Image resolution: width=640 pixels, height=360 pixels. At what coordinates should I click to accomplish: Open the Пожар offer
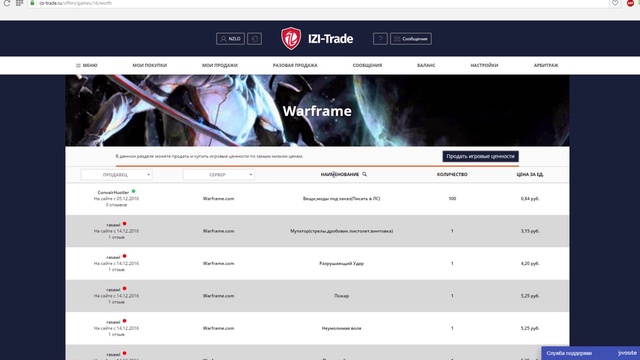click(x=341, y=296)
